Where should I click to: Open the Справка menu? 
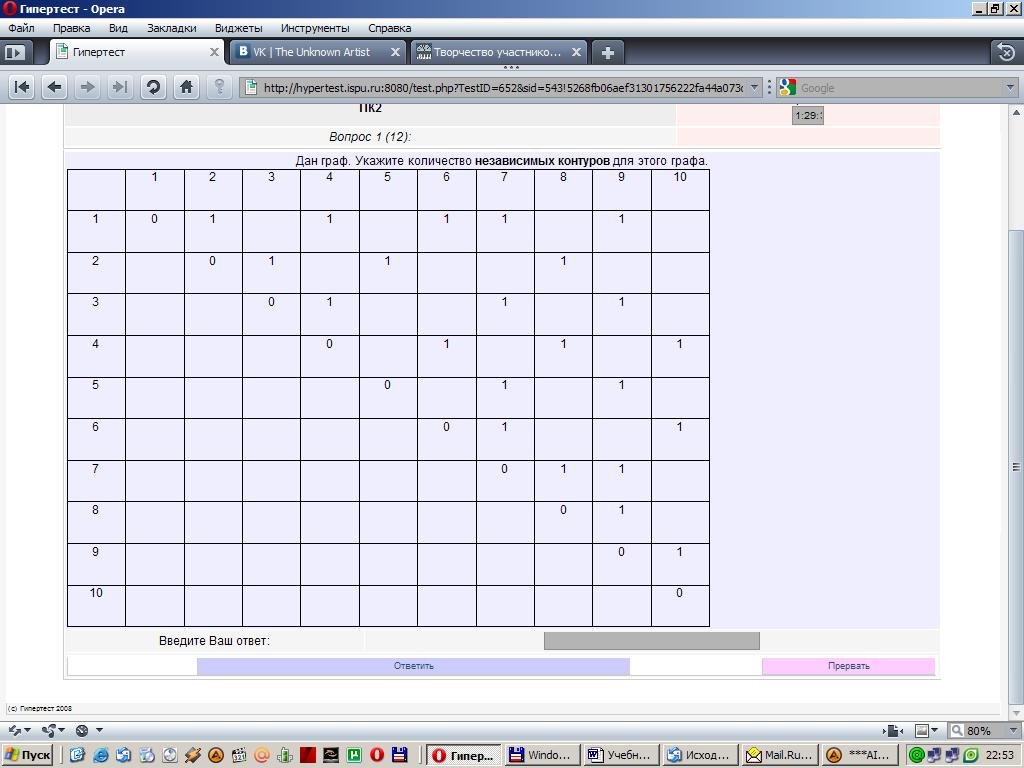pos(389,28)
